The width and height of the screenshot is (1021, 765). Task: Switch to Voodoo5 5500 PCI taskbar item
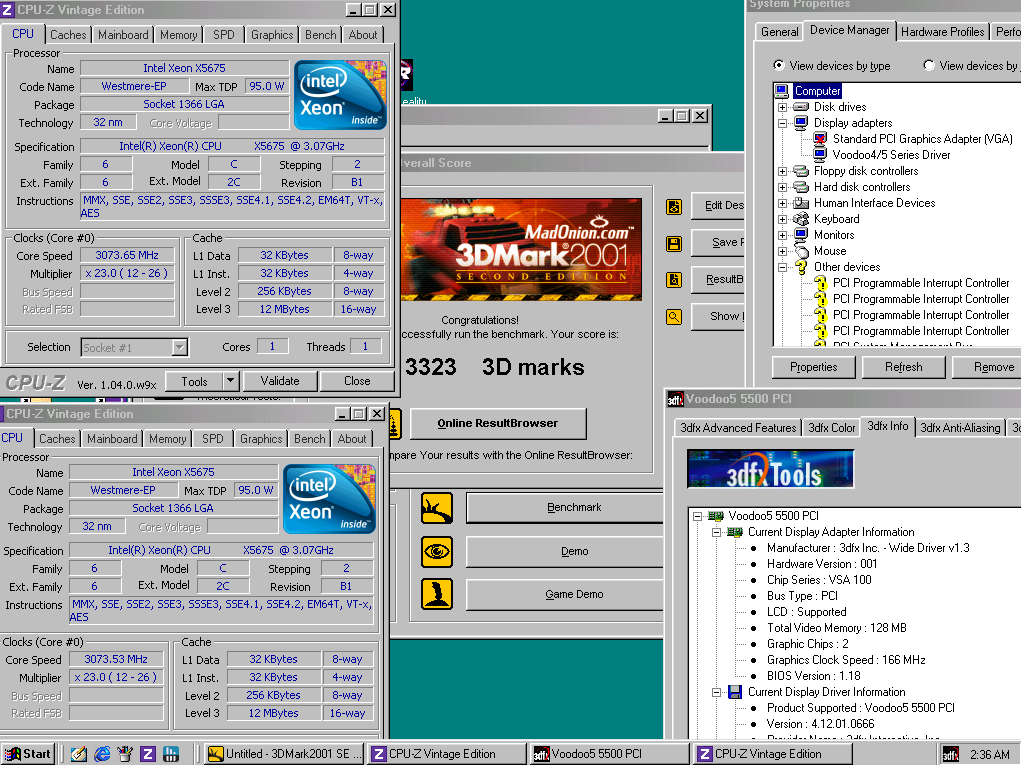(x=609, y=754)
